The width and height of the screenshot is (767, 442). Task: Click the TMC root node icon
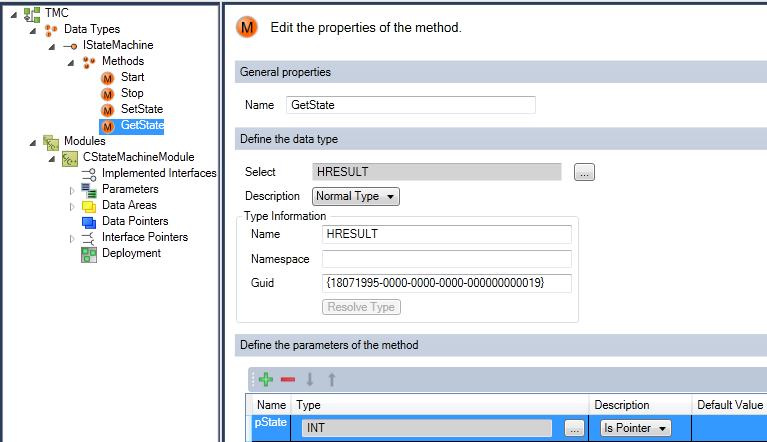(x=32, y=14)
